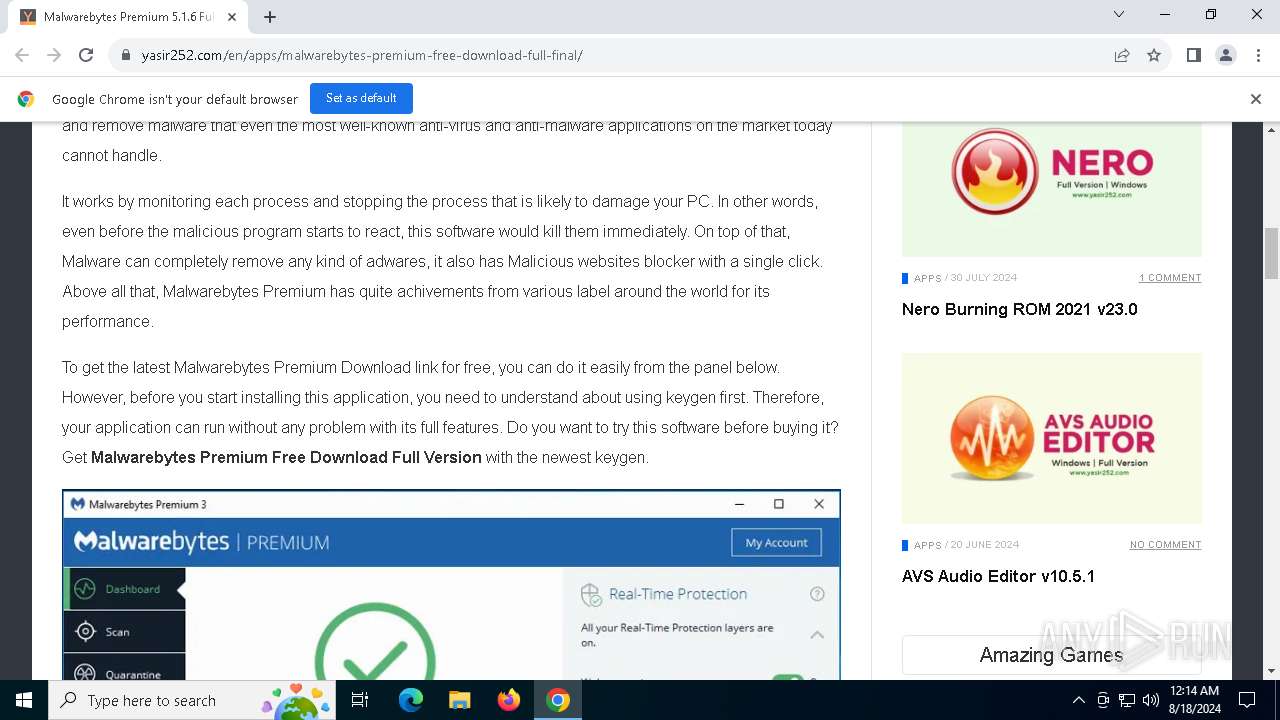
Task: Click the Malwarebytes Premium screenshot image
Action: [x=451, y=585]
